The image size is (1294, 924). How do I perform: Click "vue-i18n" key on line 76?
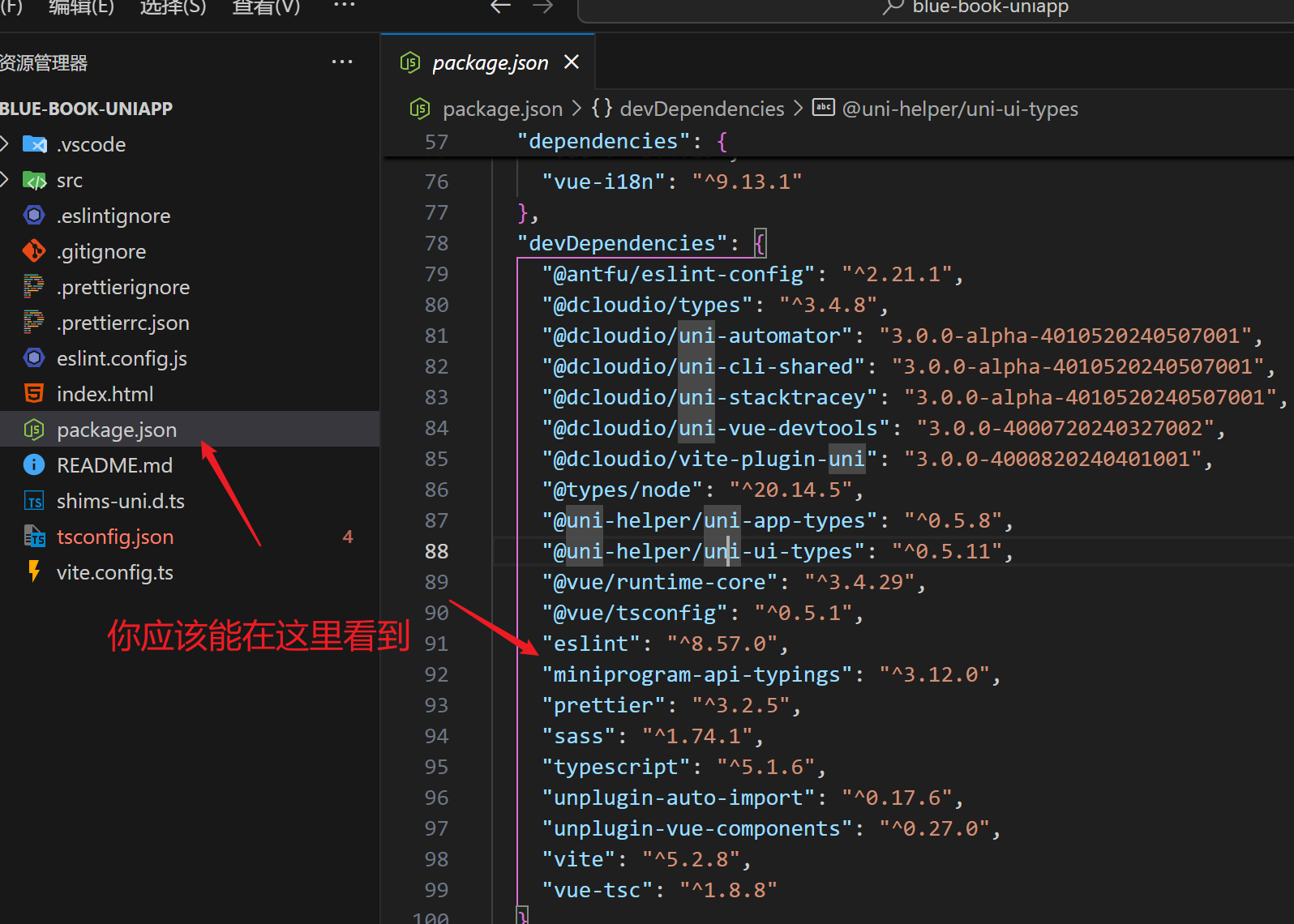point(603,182)
